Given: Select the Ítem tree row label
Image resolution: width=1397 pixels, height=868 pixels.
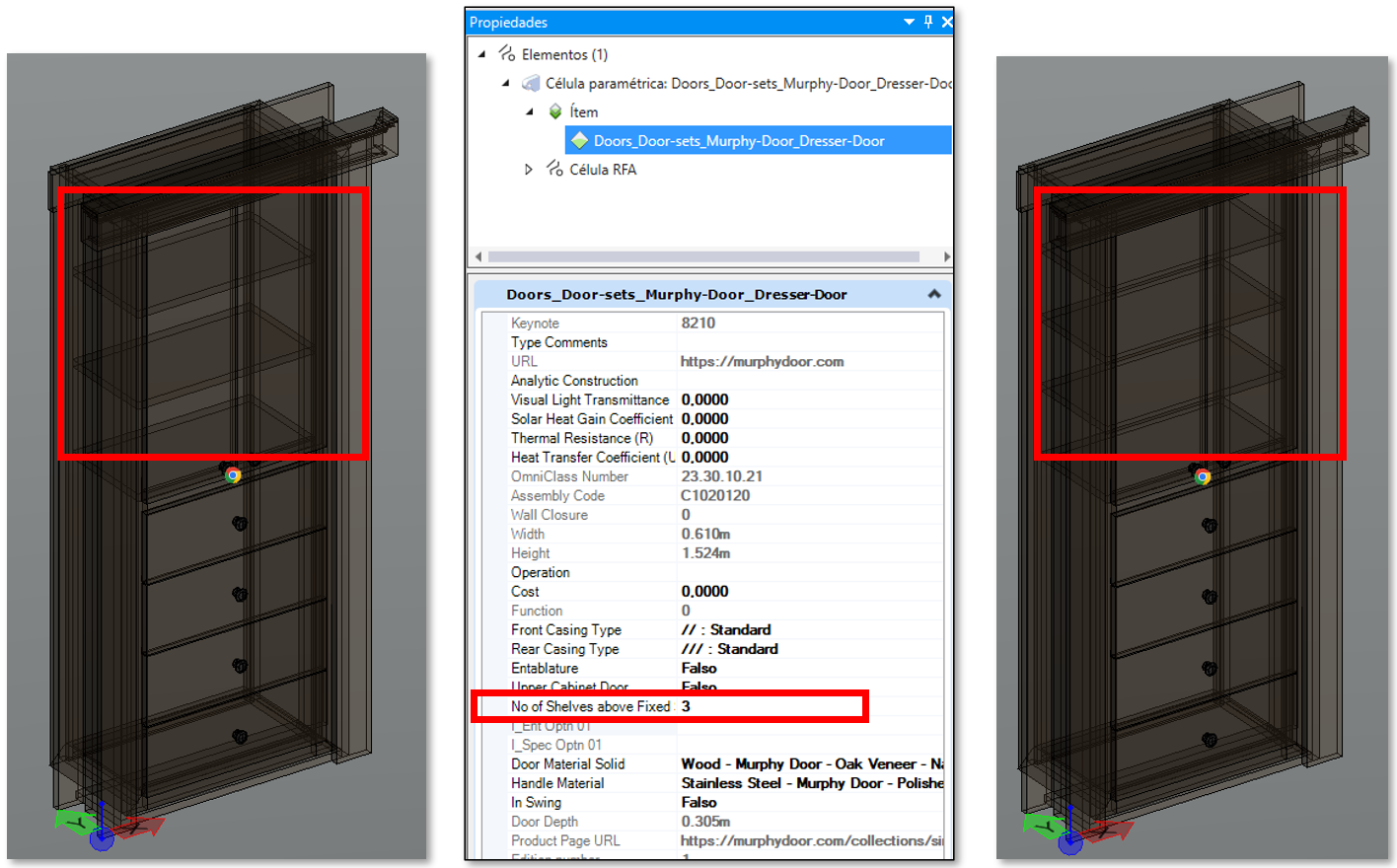Looking at the screenshot, I should 584,112.
